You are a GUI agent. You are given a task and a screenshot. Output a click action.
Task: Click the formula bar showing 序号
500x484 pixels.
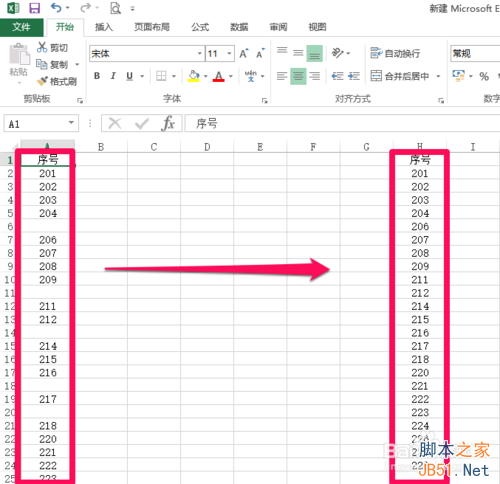pyautogui.click(x=343, y=124)
